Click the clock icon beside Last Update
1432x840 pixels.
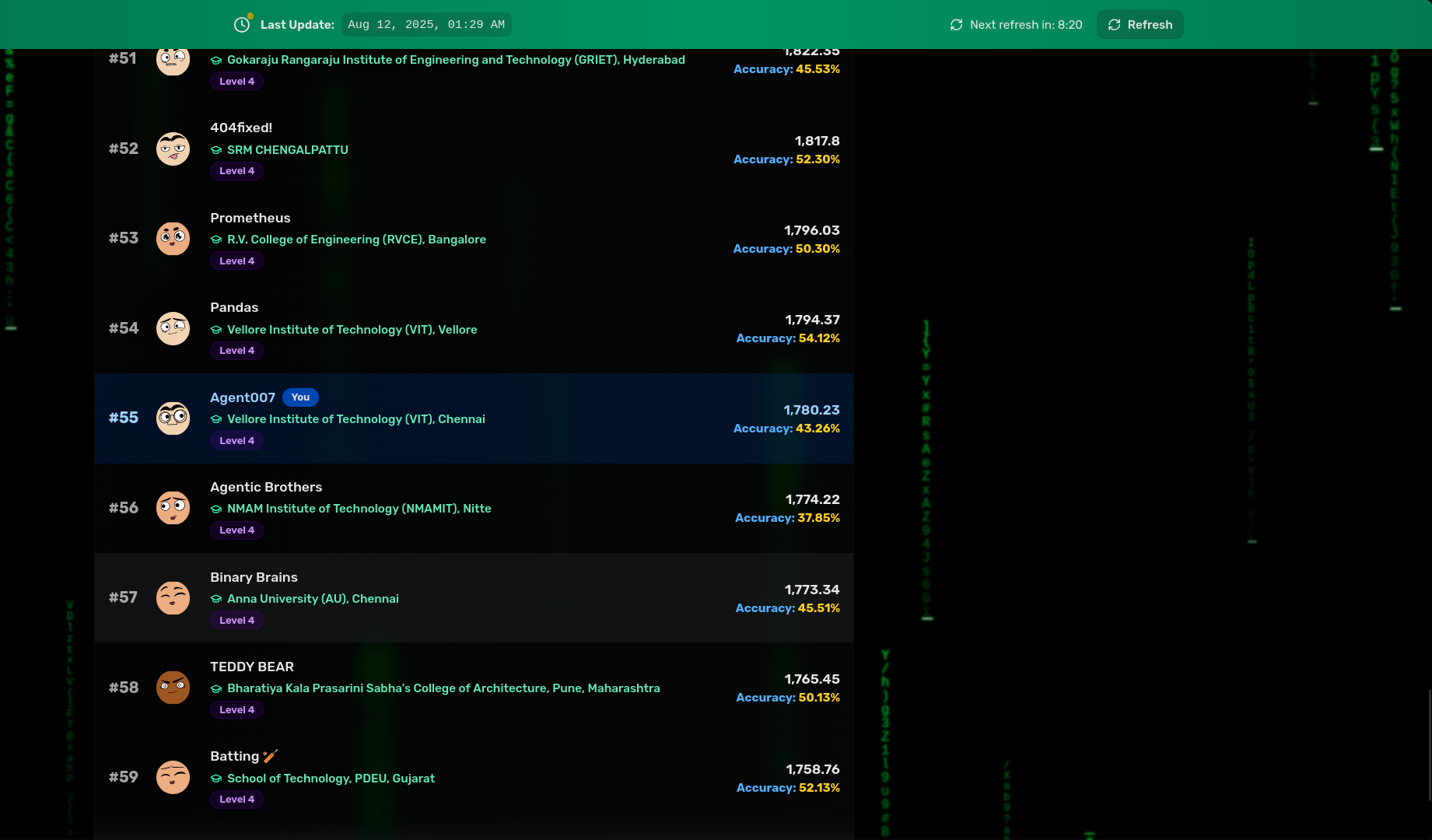pos(242,25)
